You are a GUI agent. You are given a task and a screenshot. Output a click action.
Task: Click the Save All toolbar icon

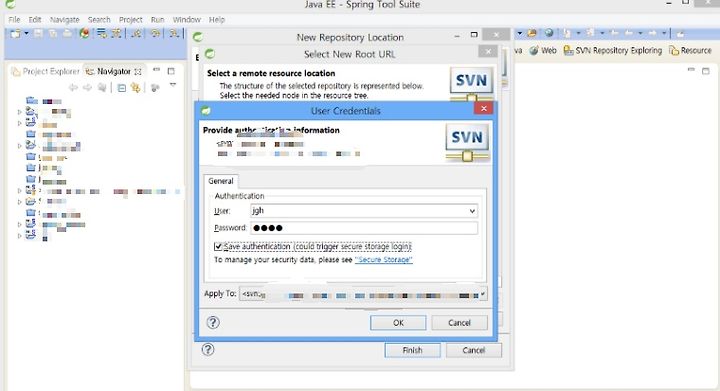tap(53, 33)
